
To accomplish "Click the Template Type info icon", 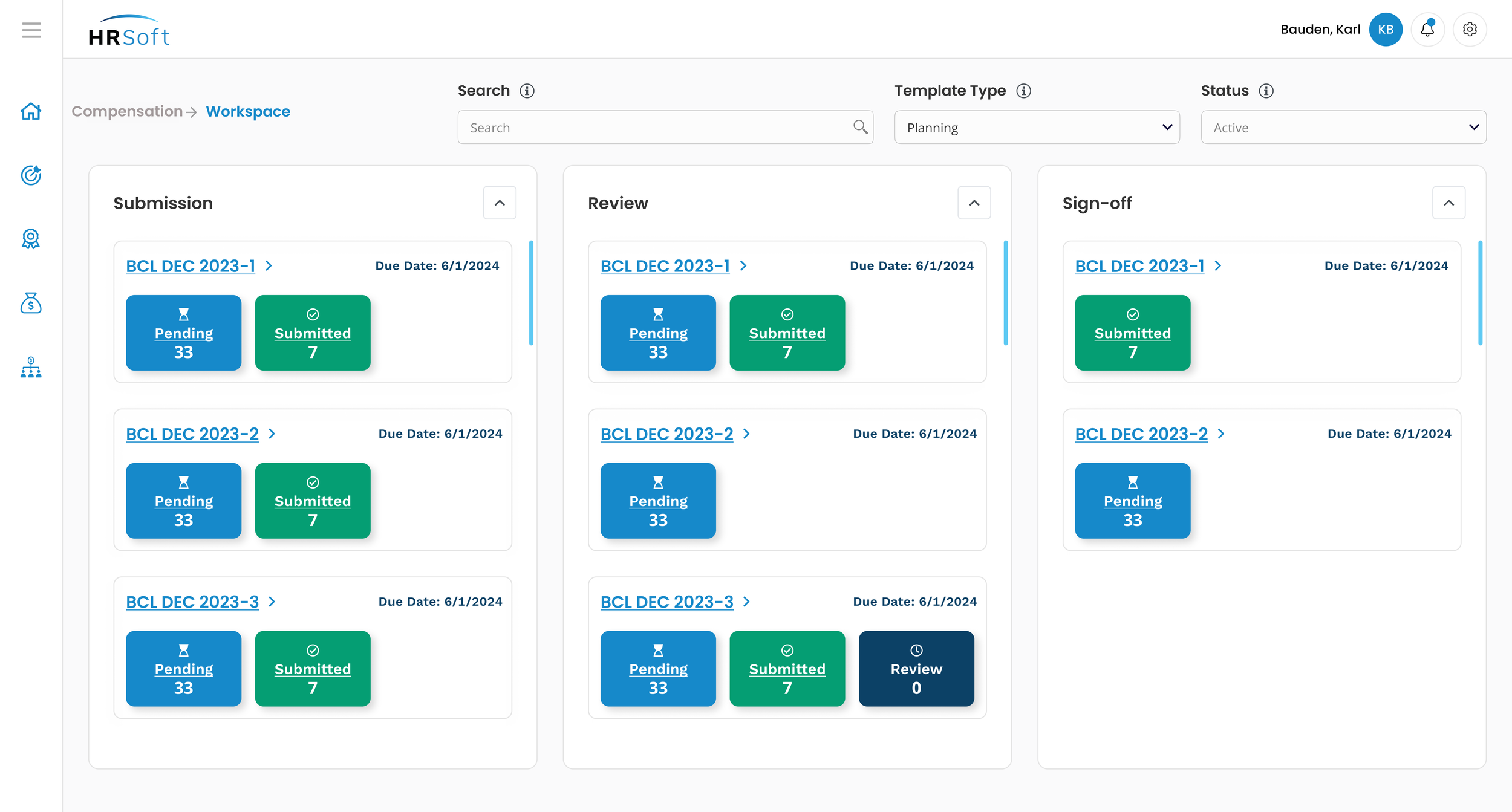I will click(x=1023, y=91).
